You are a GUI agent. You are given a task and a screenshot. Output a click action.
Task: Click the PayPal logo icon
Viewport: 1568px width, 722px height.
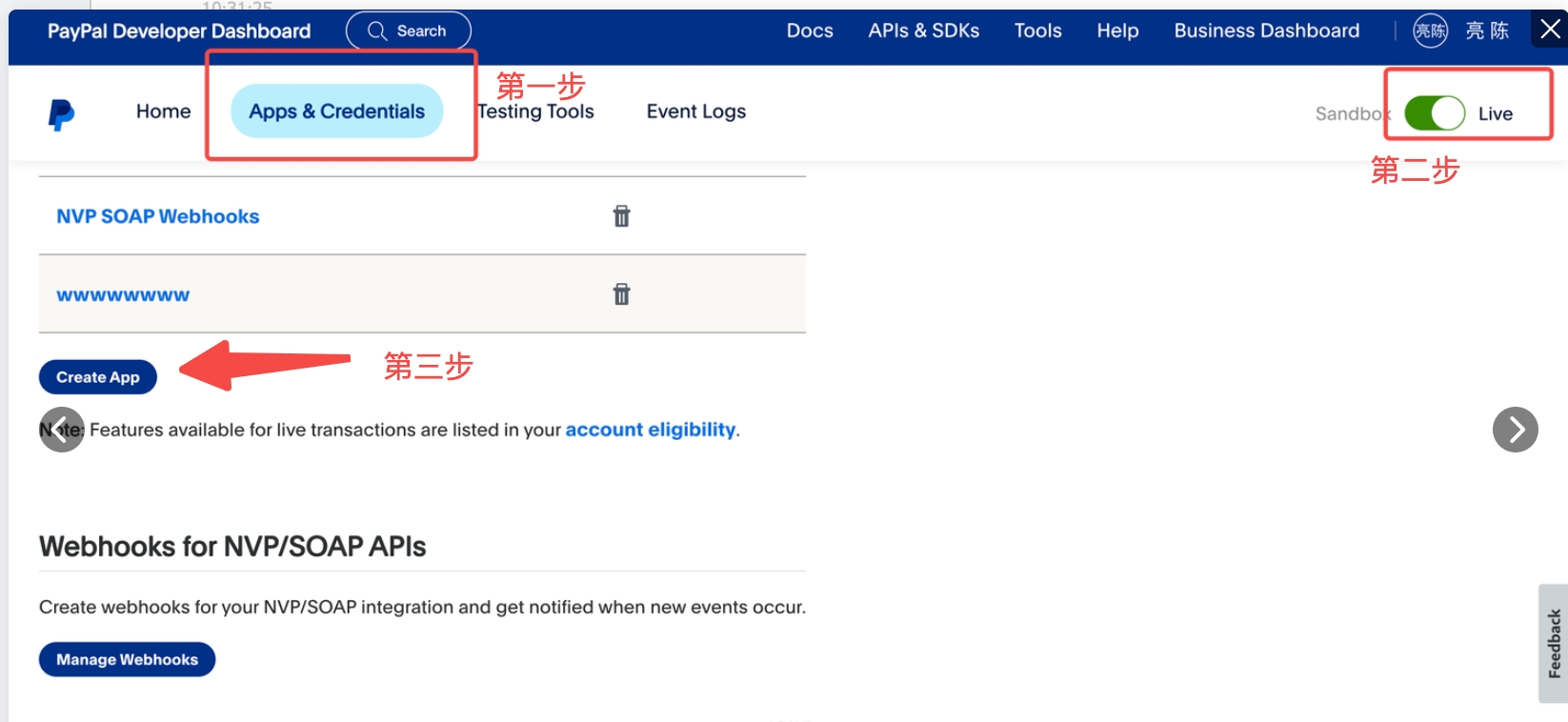pyautogui.click(x=61, y=114)
